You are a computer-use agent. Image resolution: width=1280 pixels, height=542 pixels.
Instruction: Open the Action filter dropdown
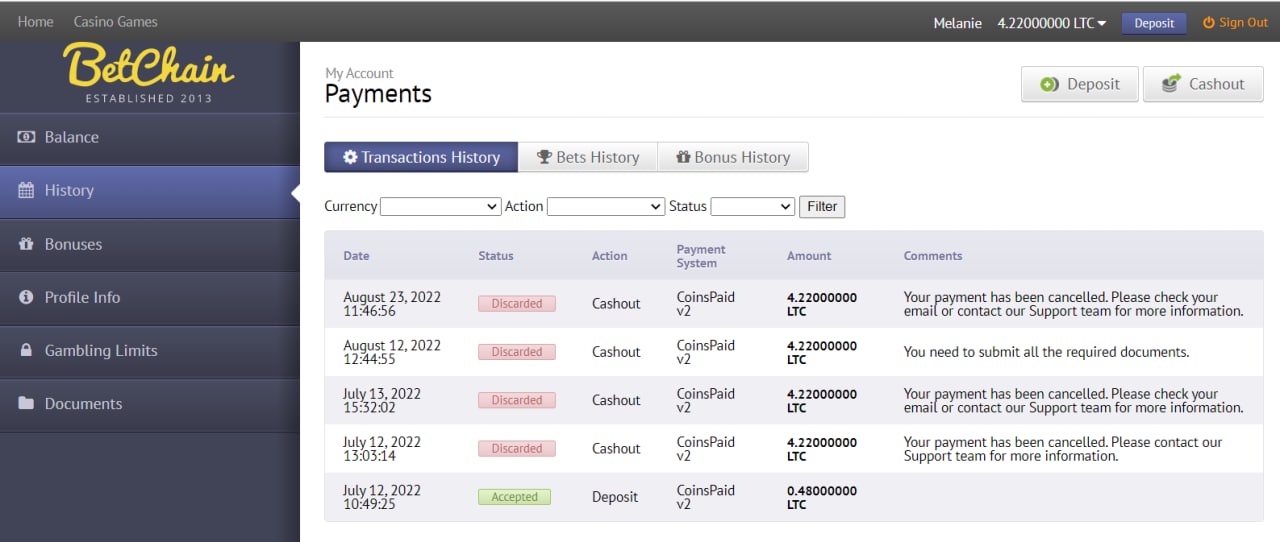click(606, 206)
